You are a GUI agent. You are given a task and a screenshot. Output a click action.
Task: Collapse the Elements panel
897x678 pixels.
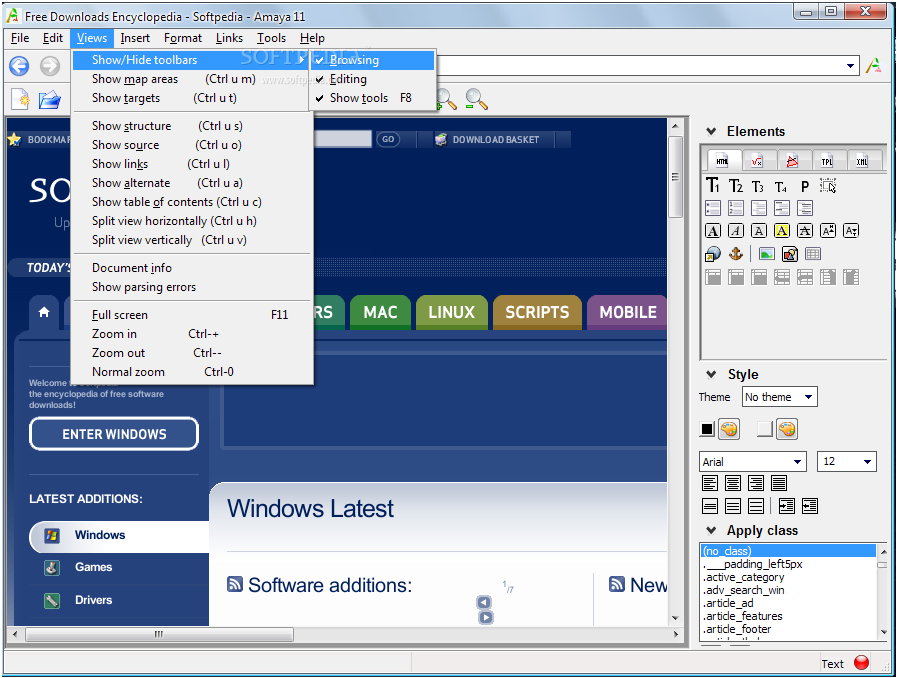[711, 132]
